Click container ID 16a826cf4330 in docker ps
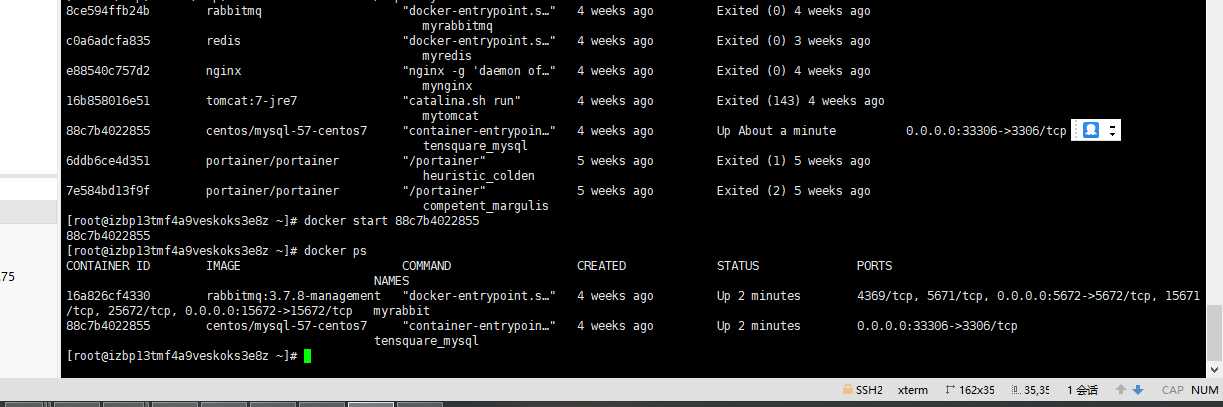Screen dimensions: 1223x407 point(108,296)
